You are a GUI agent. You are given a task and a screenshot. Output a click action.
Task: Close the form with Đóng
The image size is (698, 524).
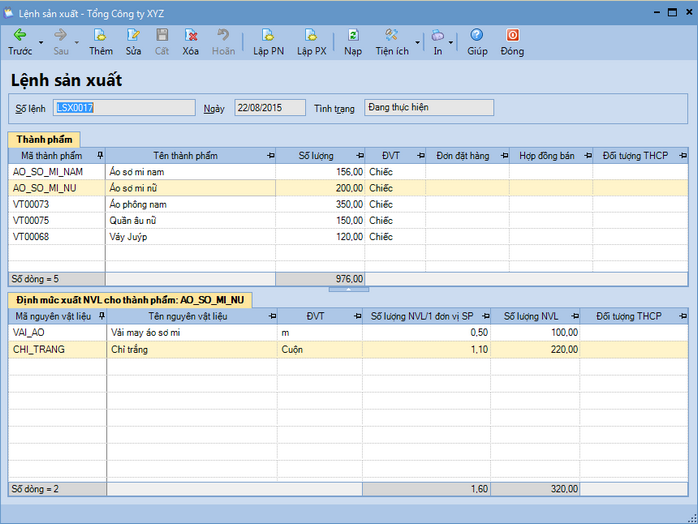pos(512,42)
